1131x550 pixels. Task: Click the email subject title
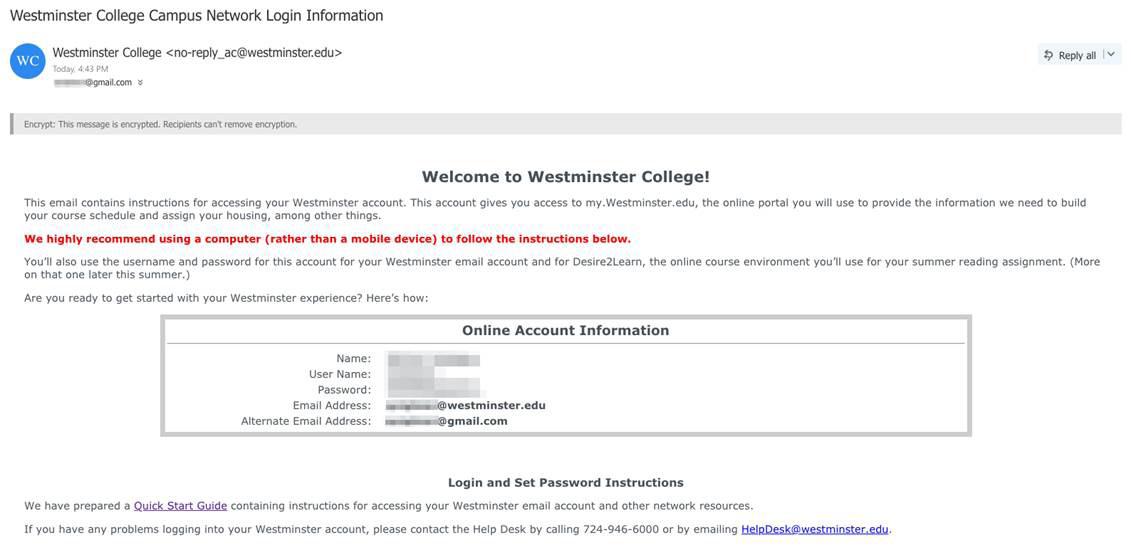pyautogui.click(x=197, y=16)
